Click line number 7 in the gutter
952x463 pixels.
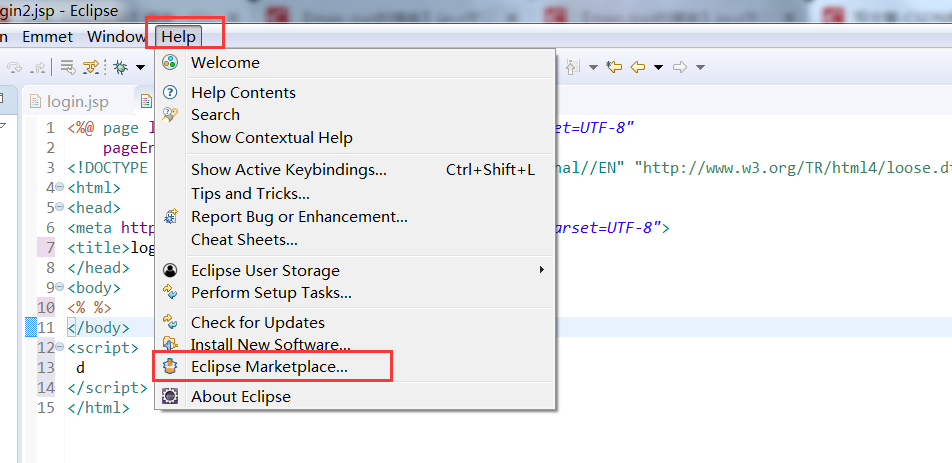pyautogui.click(x=50, y=248)
